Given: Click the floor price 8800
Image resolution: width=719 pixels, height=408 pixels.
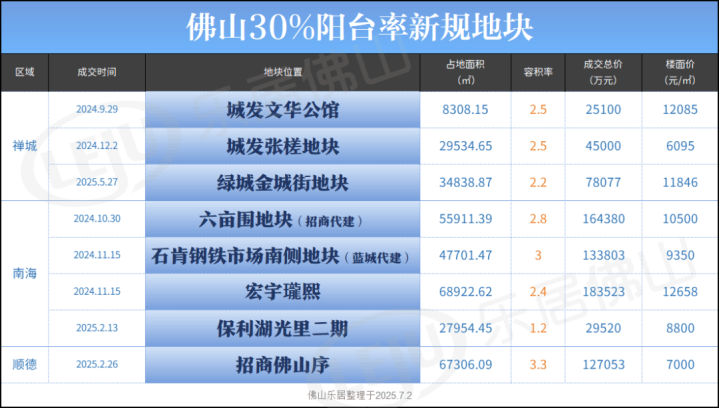Looking at the screenshot, I should click(680, 328).
